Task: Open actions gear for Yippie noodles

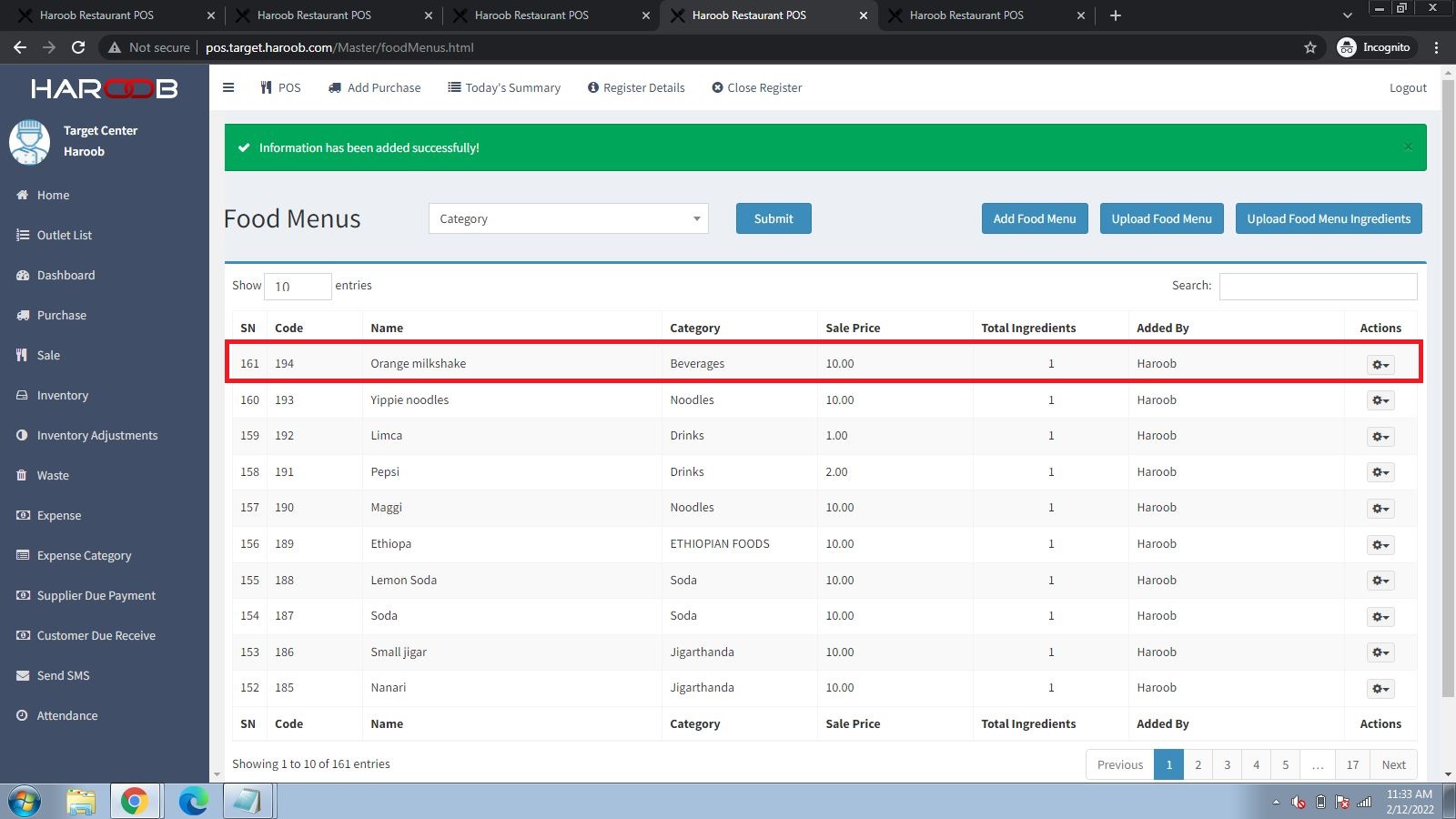Action: (1380, 400)
